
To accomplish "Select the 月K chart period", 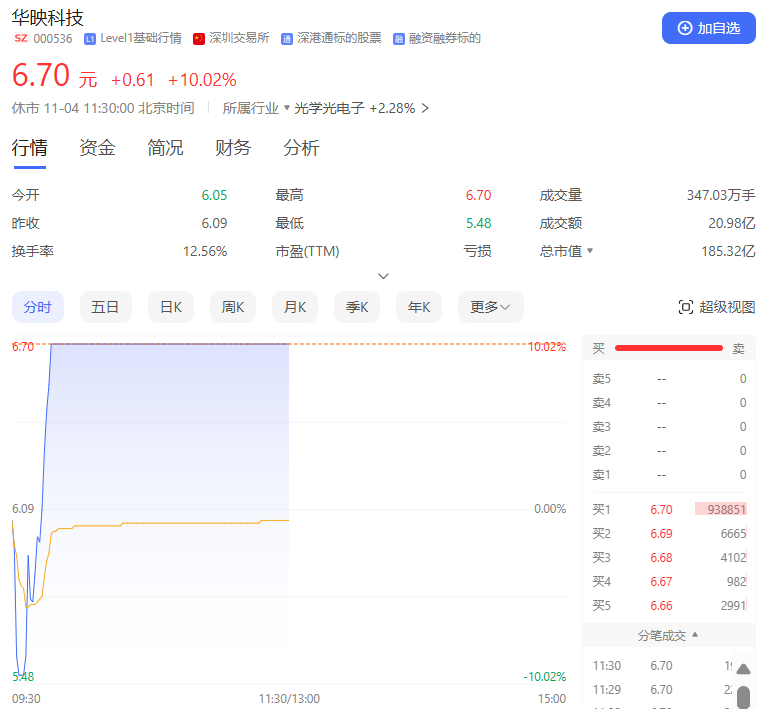I will click(x=295, y=307).
